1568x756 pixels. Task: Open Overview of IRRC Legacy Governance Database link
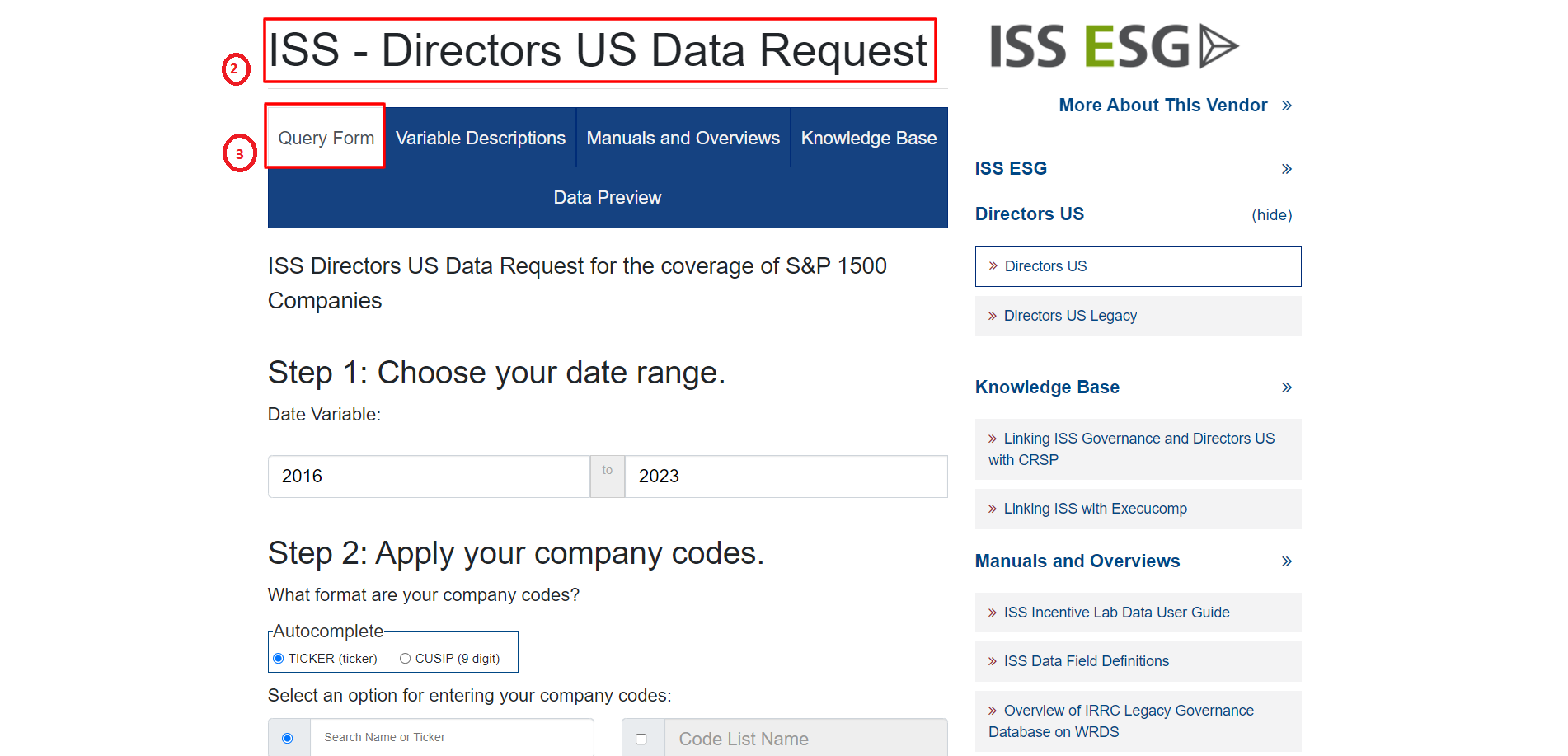coord(1138,721)
